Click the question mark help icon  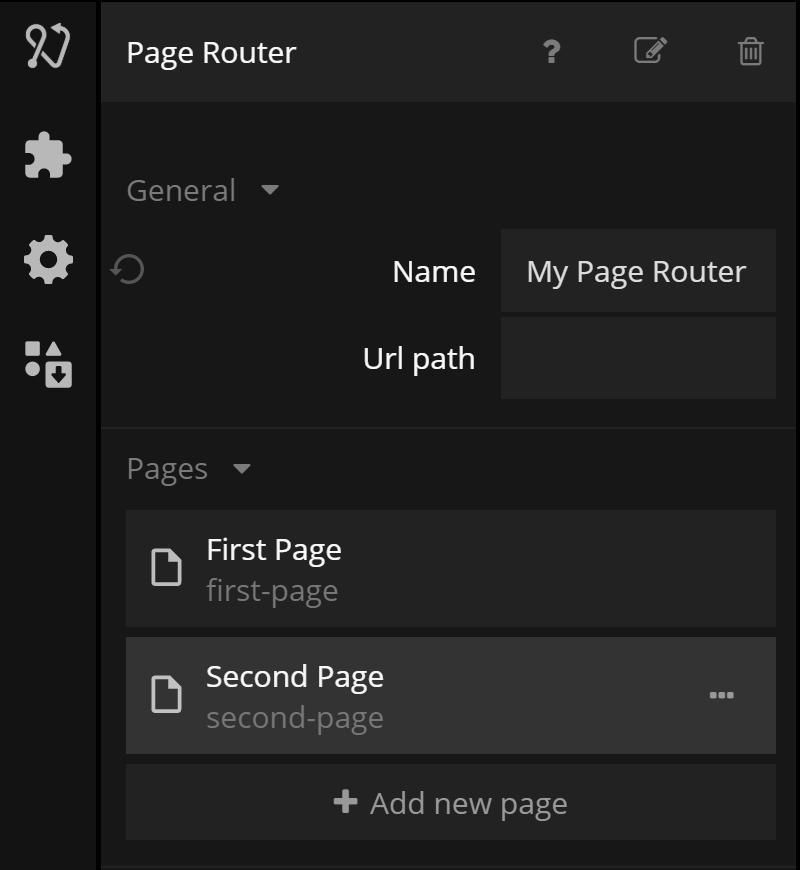tap(551, 51)
